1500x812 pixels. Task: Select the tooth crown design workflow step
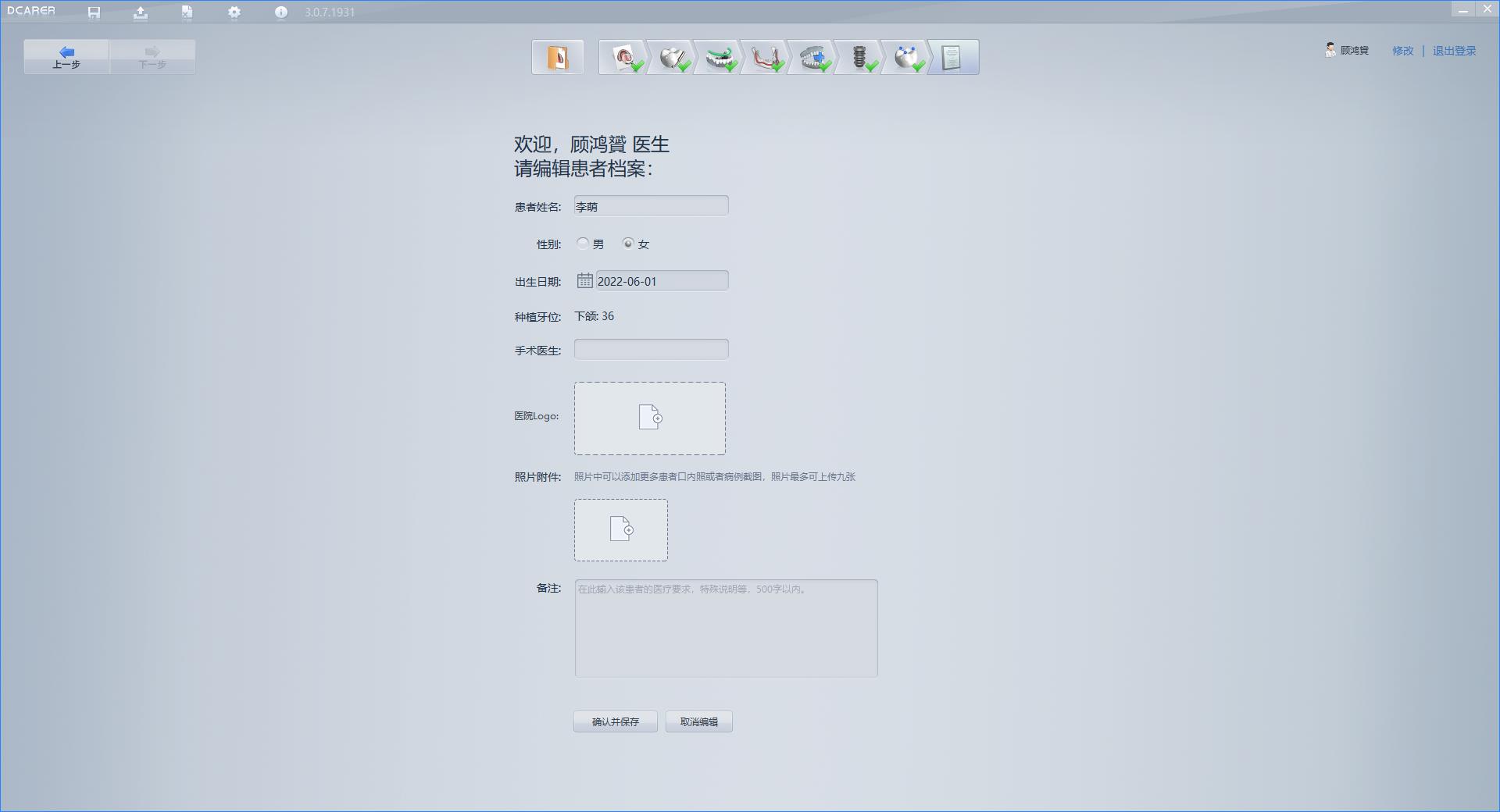click(672, 57)
